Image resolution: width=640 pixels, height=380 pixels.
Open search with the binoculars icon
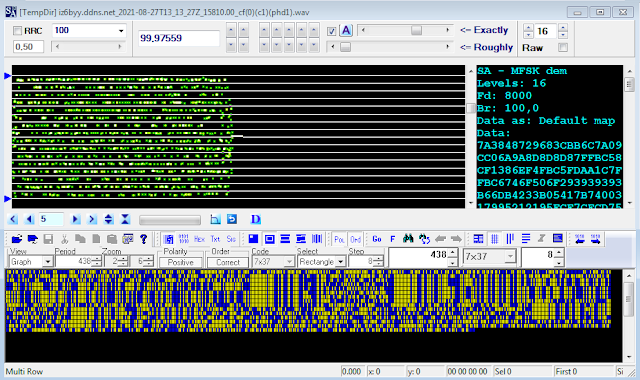point(408,239)
